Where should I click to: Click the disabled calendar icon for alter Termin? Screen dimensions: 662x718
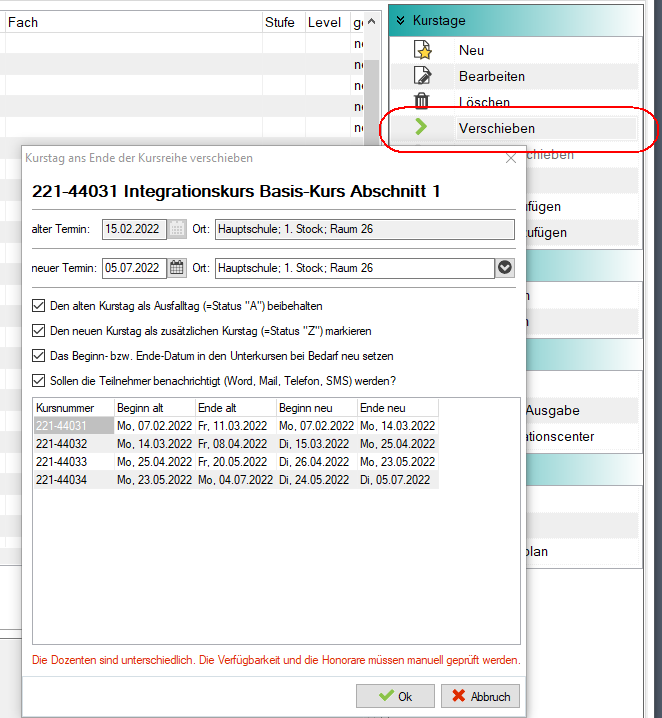point(177,229)
